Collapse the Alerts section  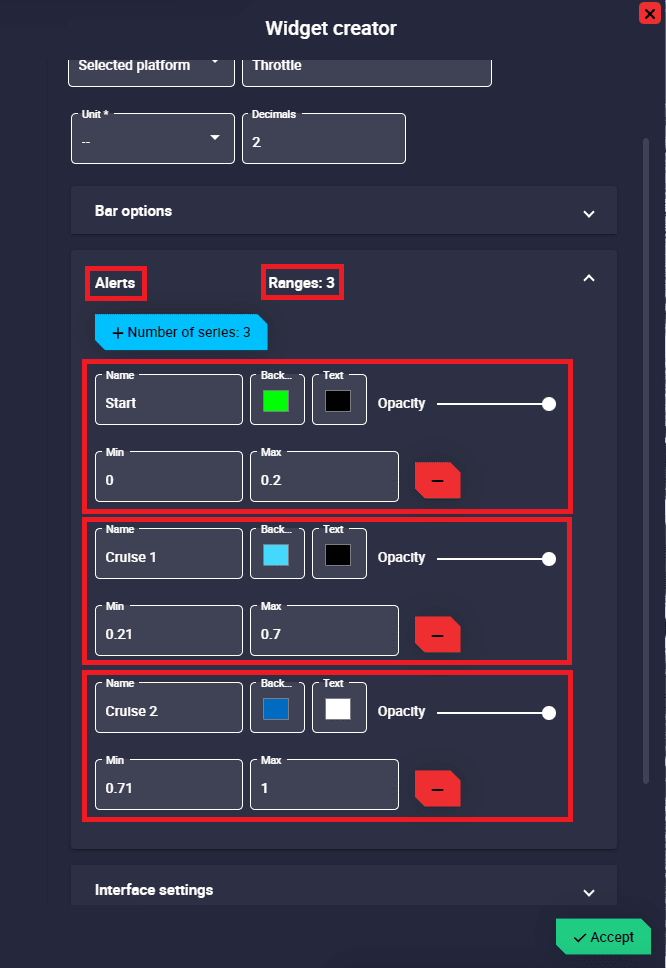point(588,279)
